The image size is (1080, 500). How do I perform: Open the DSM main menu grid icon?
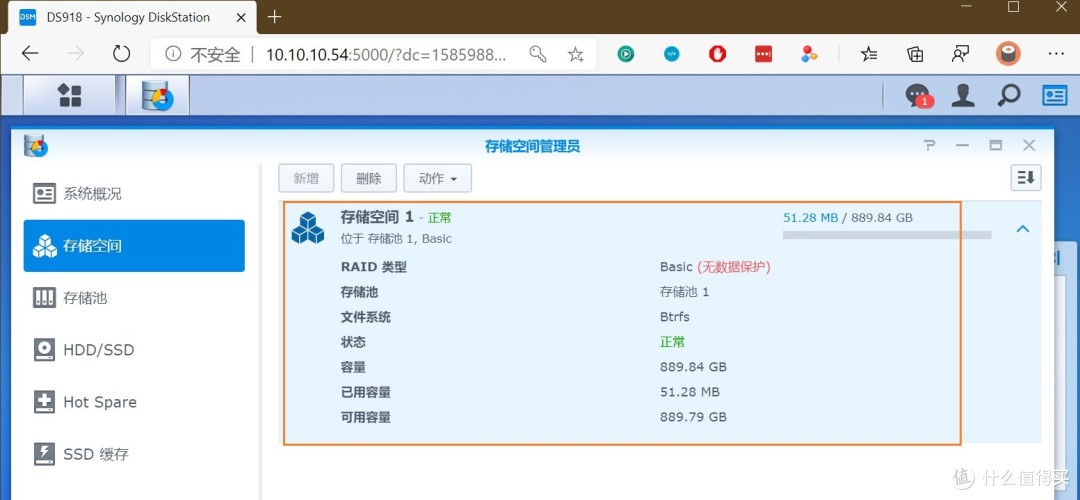click(70, 95)
